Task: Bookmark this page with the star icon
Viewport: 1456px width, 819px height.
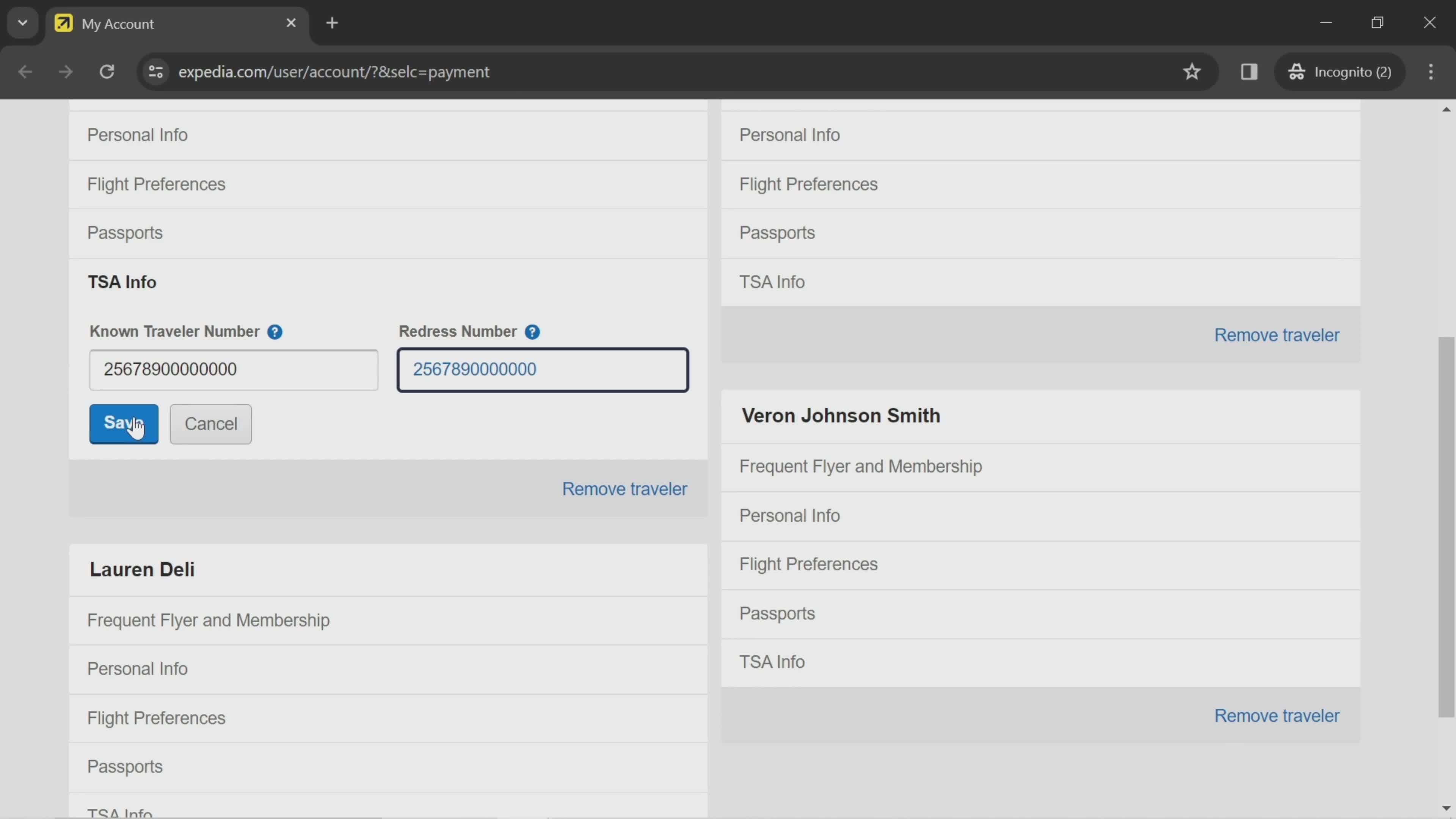Action: click(x=1192, y=72)
